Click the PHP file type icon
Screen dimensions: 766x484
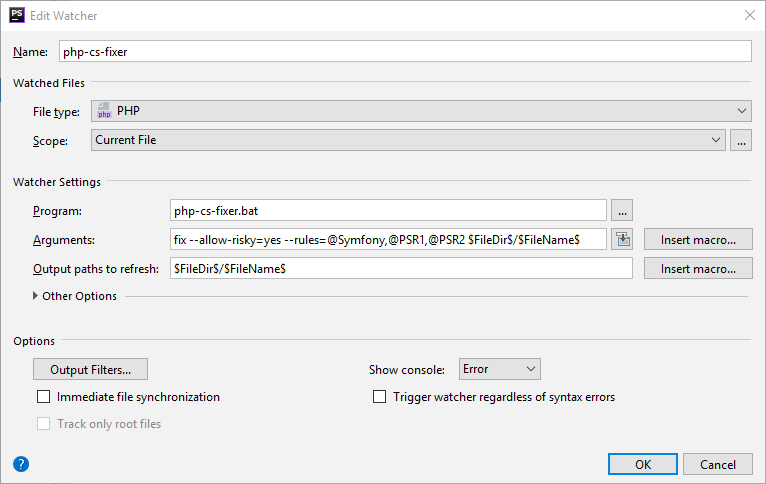pyautogui.click(x=104, y=111)
